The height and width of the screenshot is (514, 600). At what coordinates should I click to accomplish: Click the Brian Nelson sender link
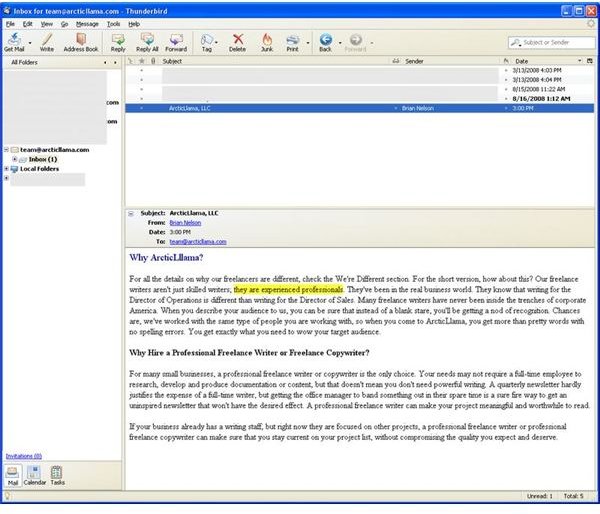(x=185, y=223)
